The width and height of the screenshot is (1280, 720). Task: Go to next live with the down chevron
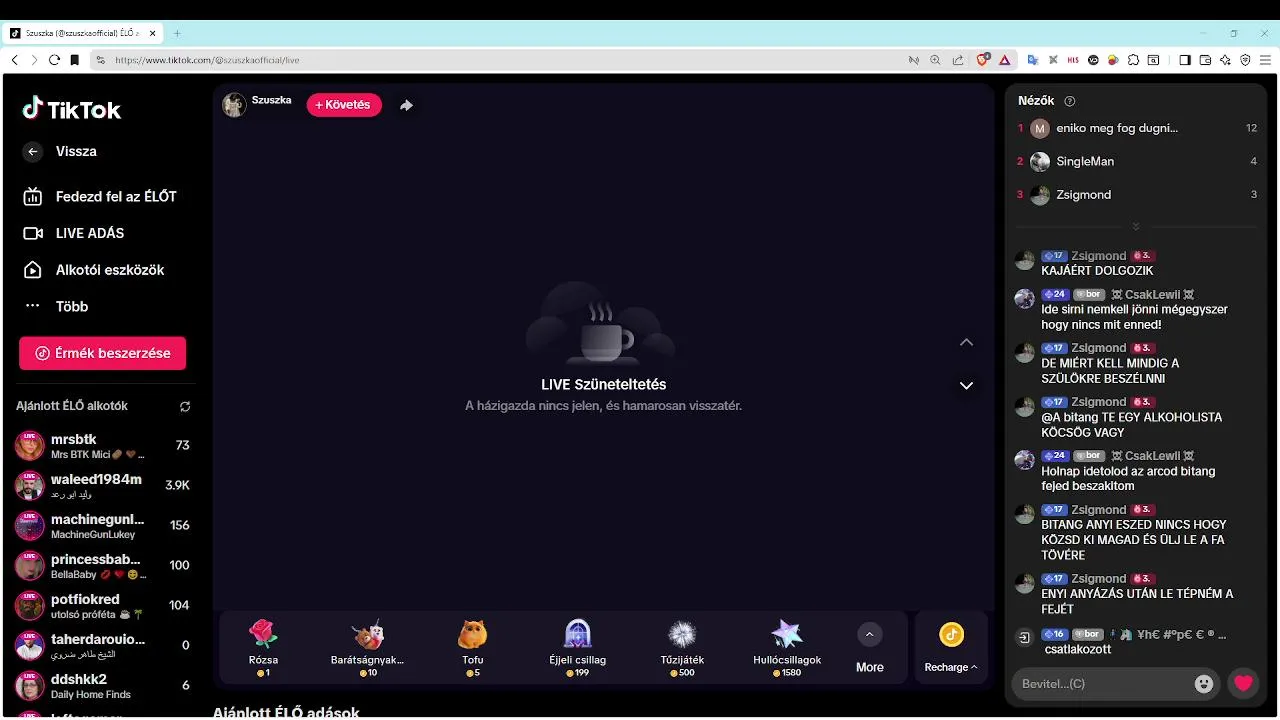966,386
